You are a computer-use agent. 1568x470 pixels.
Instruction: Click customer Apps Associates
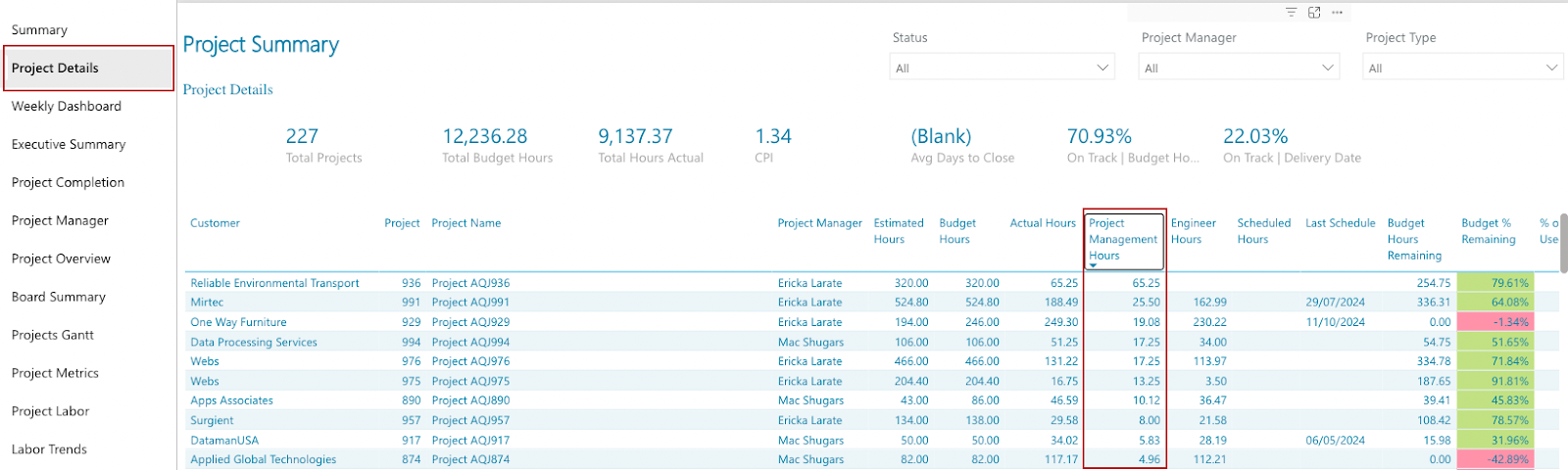click(231, 400)
